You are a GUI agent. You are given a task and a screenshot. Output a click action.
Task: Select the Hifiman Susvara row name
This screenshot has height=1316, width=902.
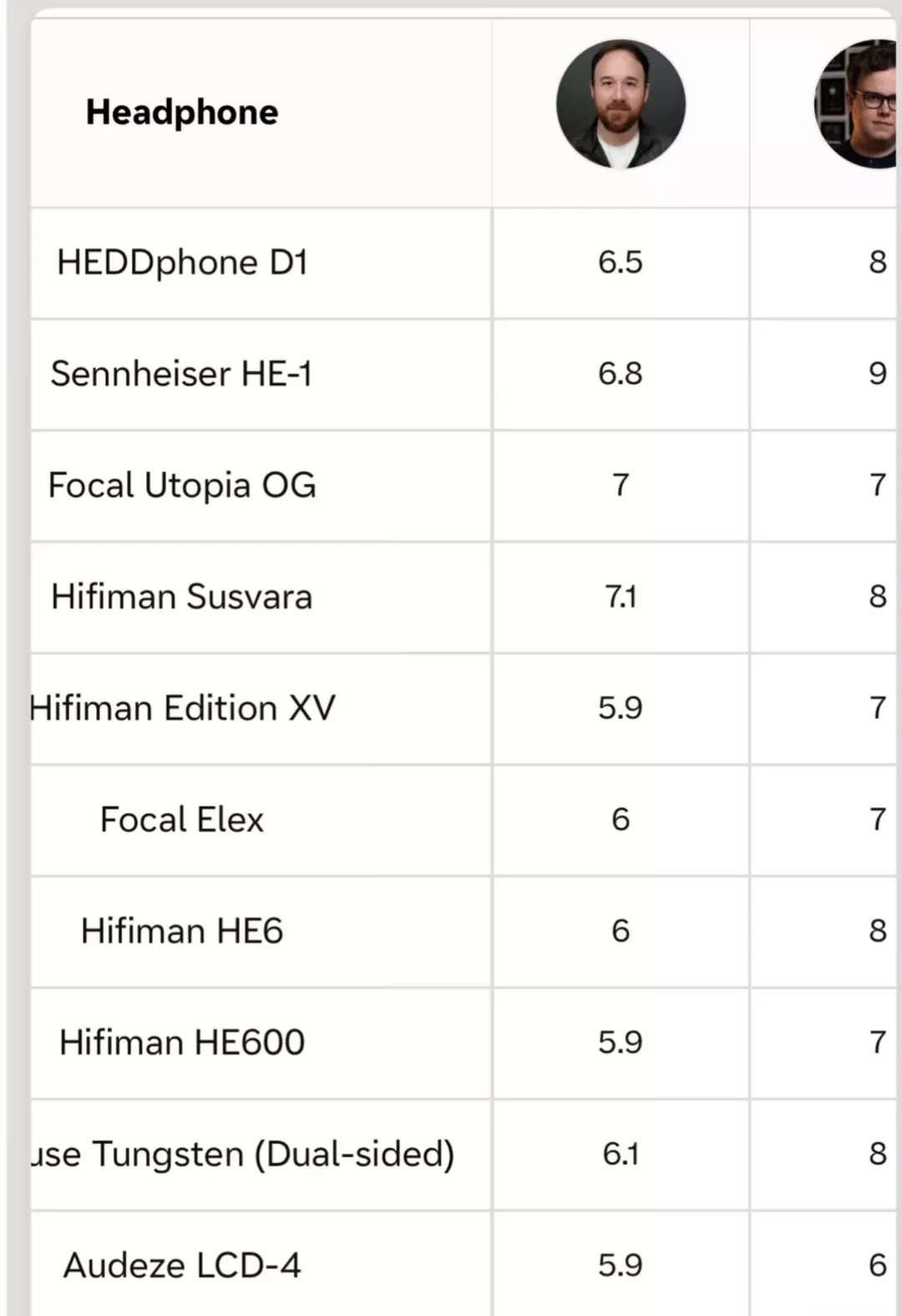[181, 597]
